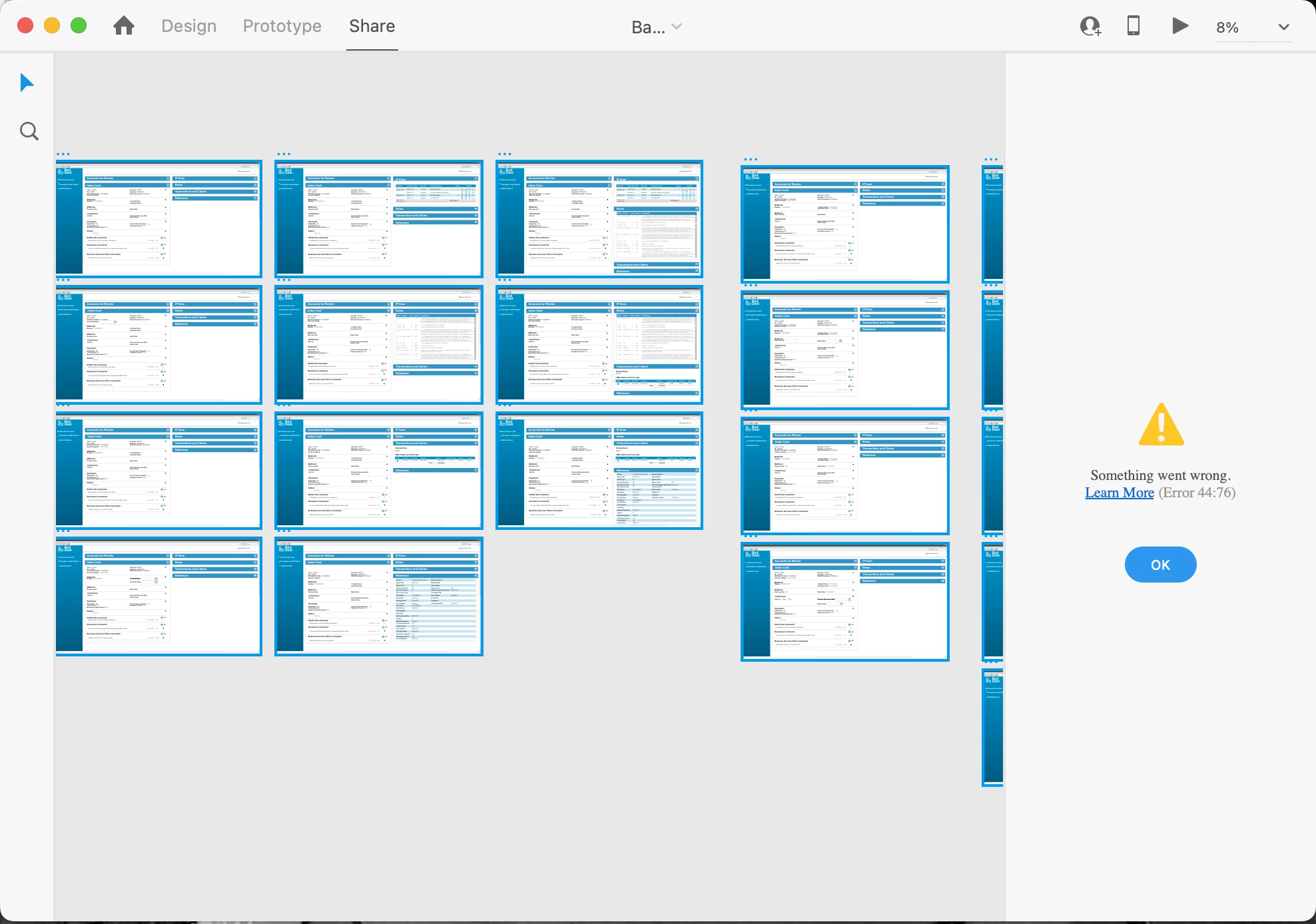Image resolution: width=1316 pixels, height=924 pixels.
Task: Select bottom artboard in the second column
Action: (379, 596)
